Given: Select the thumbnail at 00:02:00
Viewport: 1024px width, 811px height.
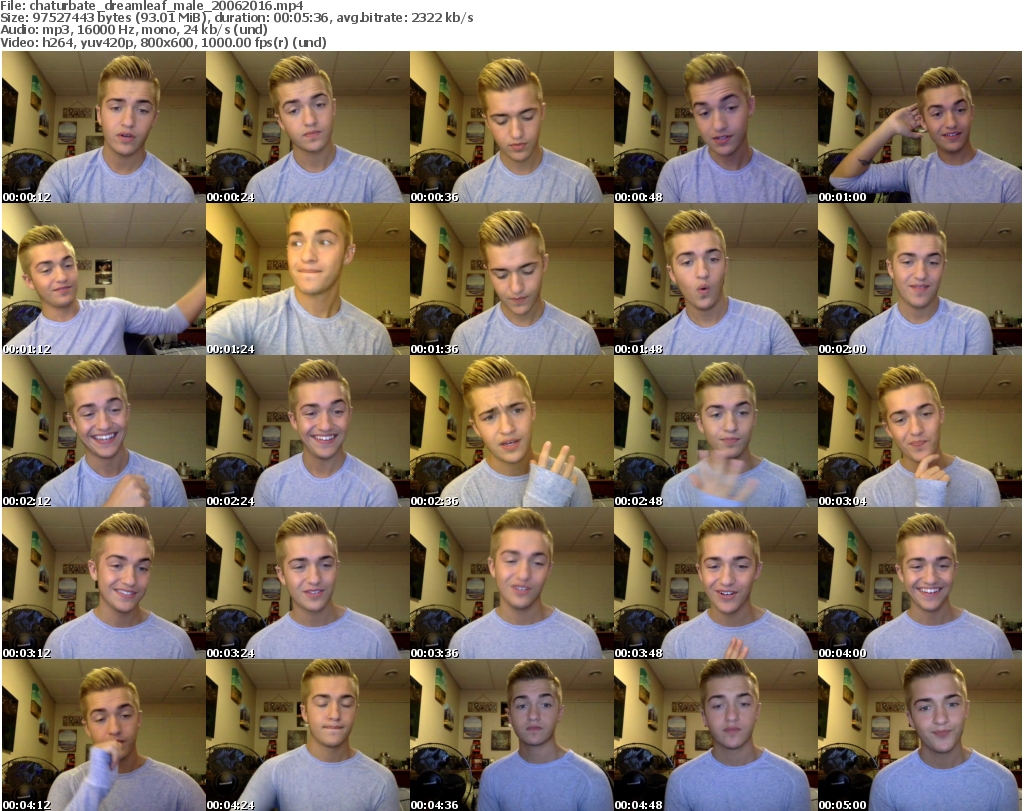Looking at the screenshot, I should tap(920, 279).
